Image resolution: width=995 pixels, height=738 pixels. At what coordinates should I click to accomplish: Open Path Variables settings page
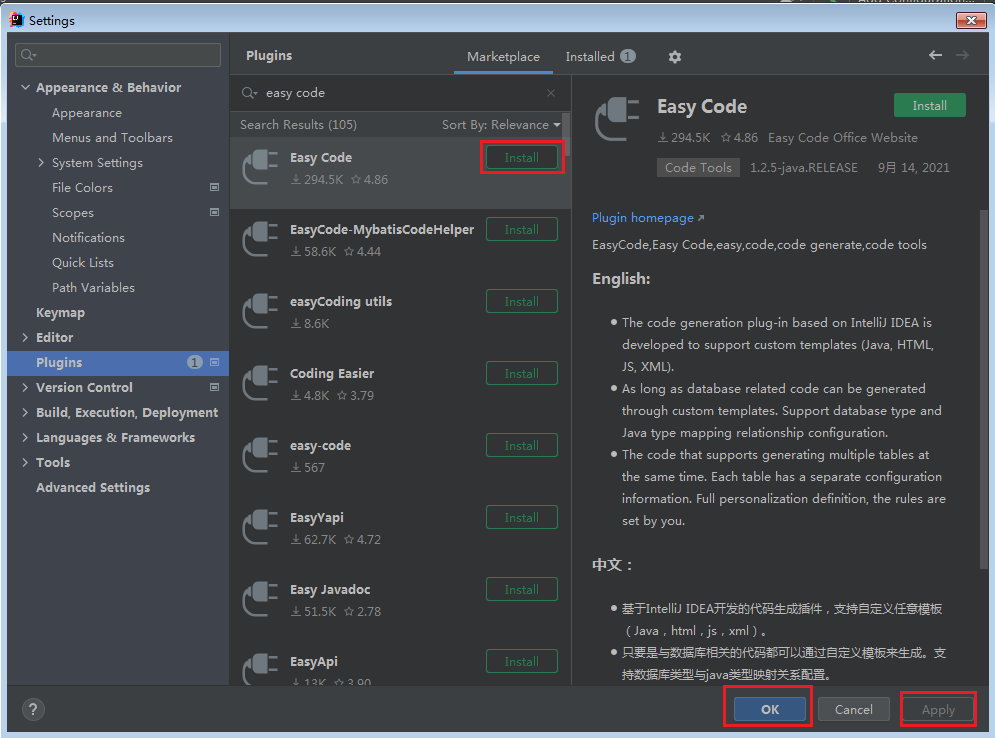pos(93,287)
